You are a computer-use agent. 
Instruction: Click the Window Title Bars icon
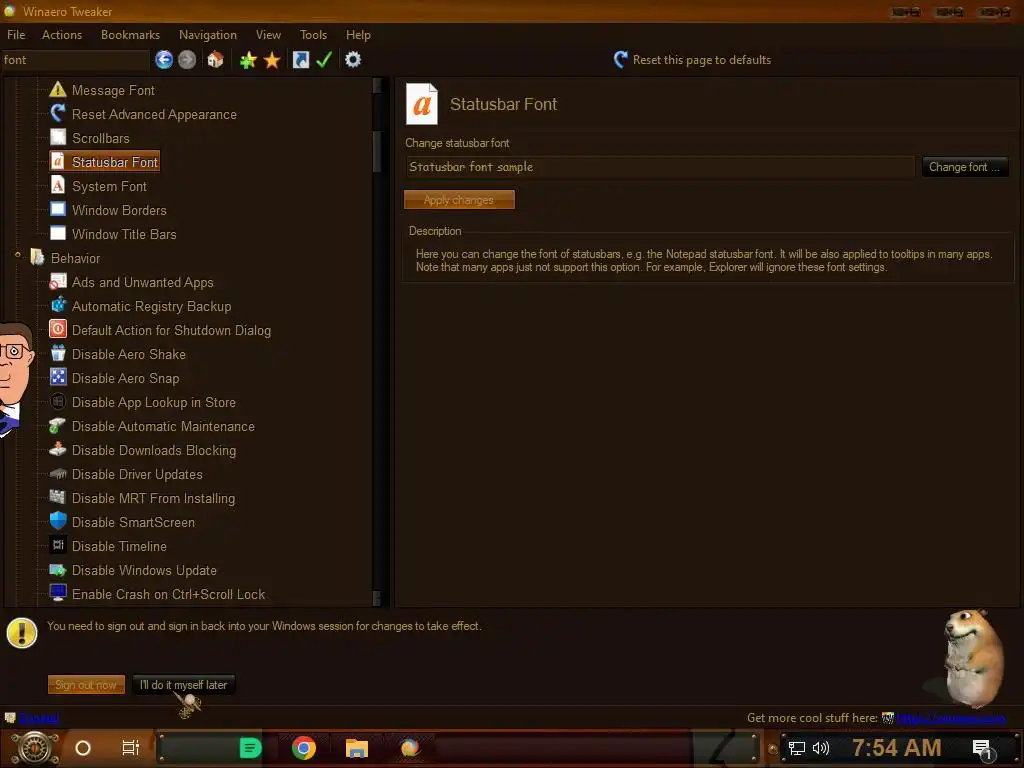click(x=58, y=233)
